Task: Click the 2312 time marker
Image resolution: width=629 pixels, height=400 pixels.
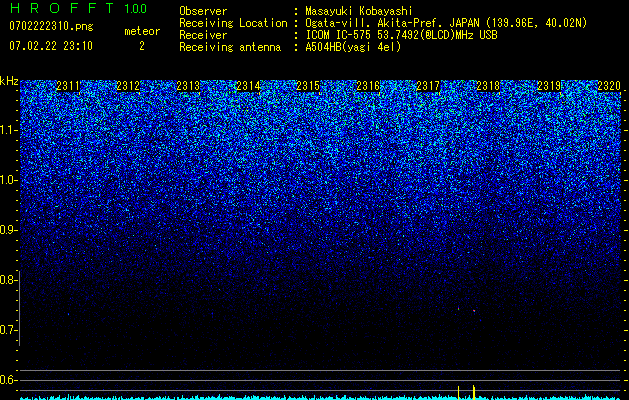Action: click(x=128, y=86)
